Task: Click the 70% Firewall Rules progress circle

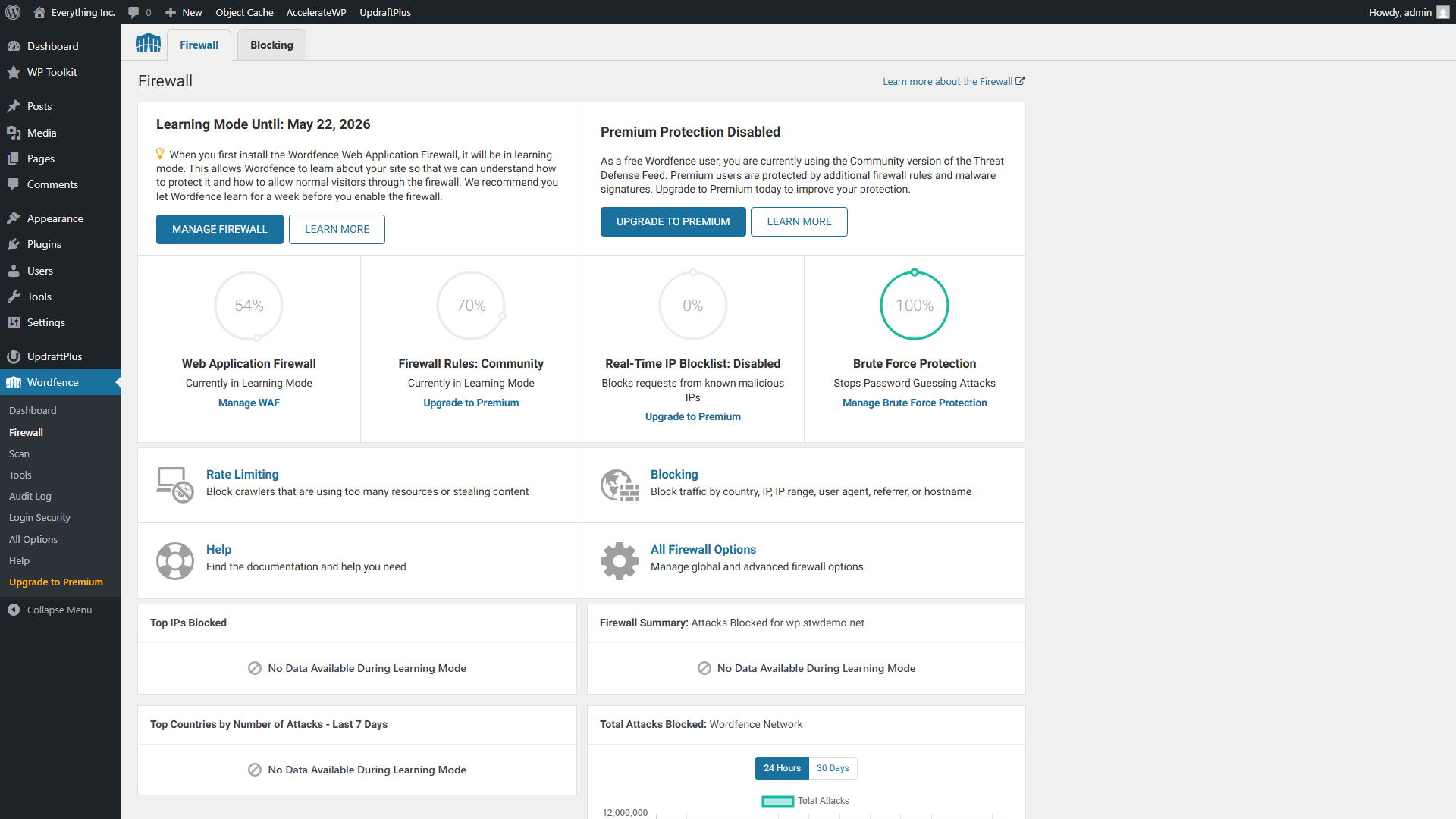Action: pyautogui.click(x=471, y=306)
